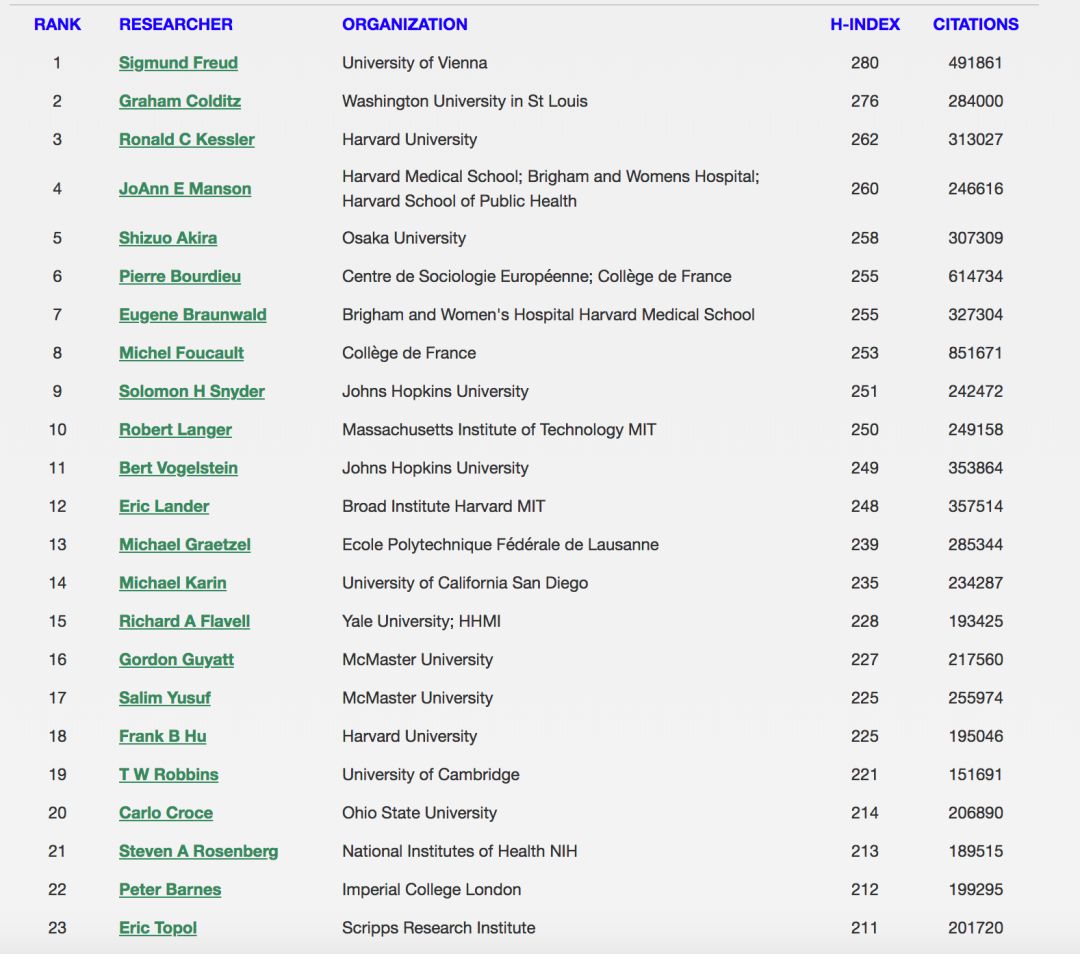Open the Eric Lander link
This screenshot has height=954, width=1080.
(x=164, y=506)
